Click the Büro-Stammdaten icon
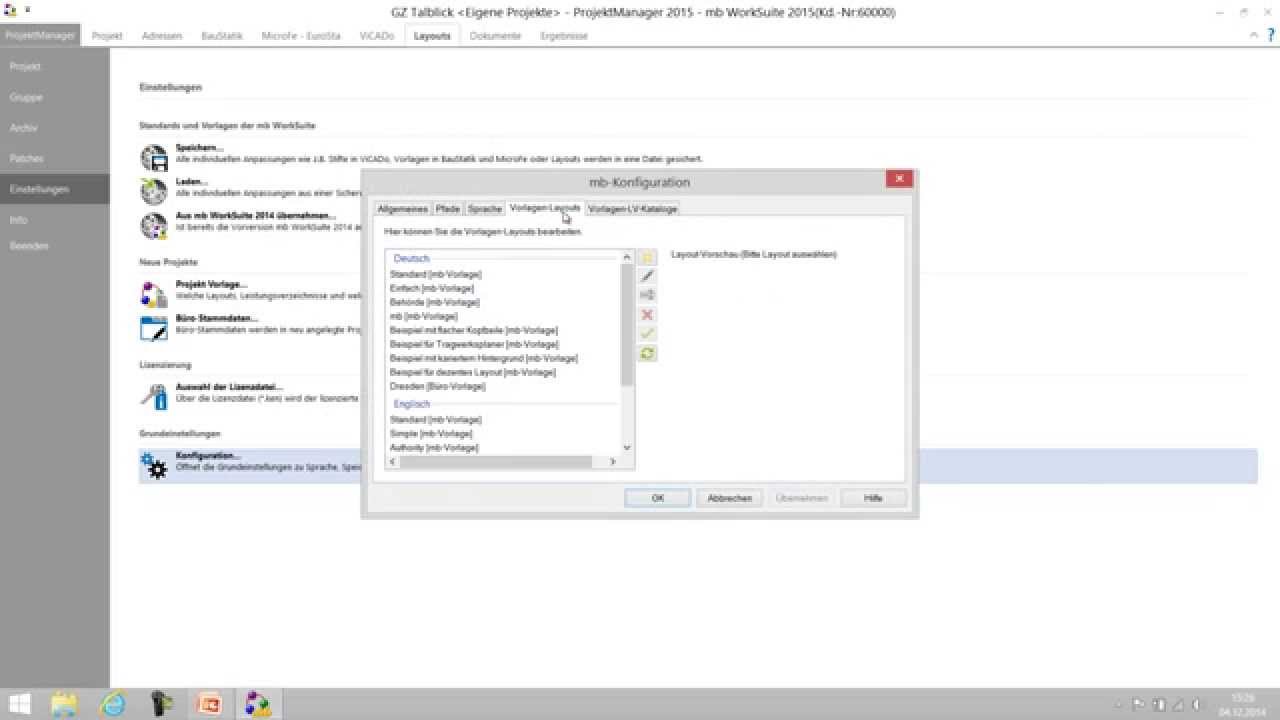Screen dimensions: 1280x720 point(154,328)
